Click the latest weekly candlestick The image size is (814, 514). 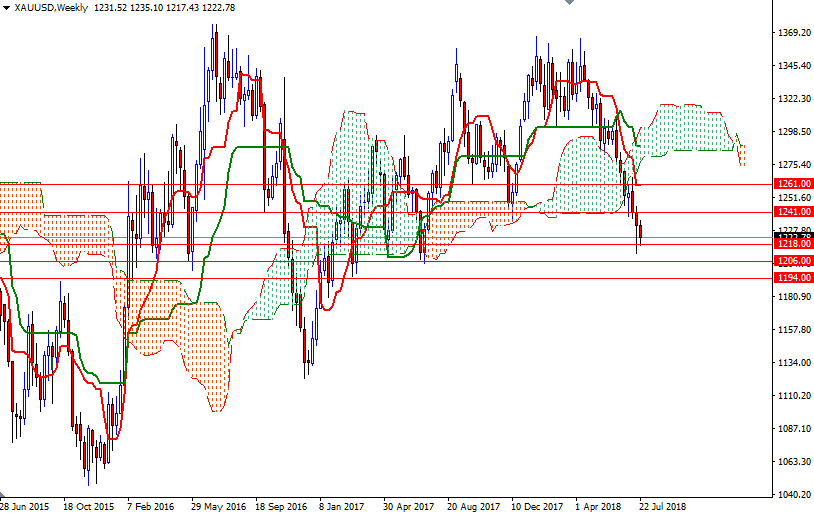(x=640, y=233)
